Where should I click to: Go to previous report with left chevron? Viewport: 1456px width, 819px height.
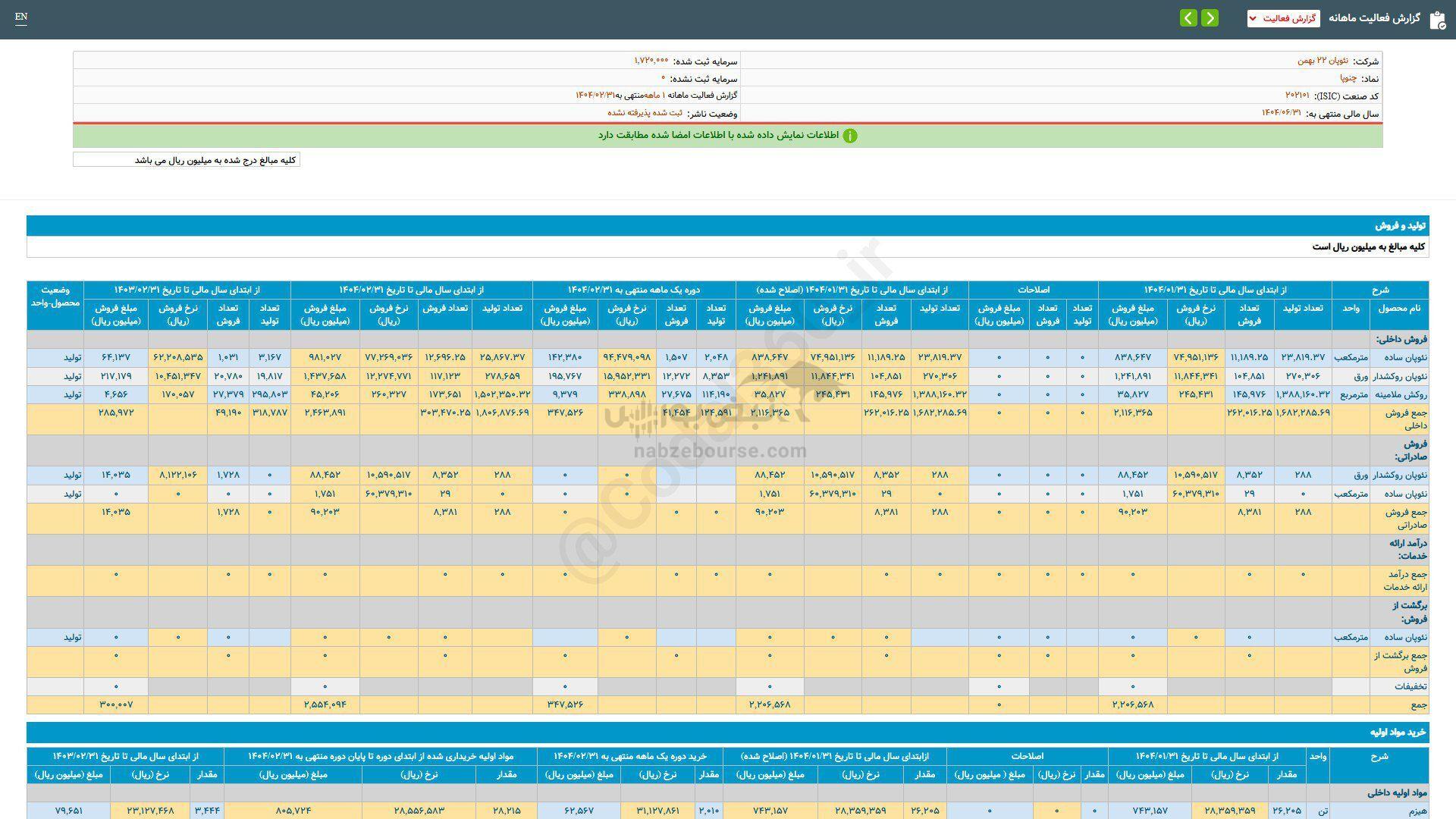[x=1188, y=18]
